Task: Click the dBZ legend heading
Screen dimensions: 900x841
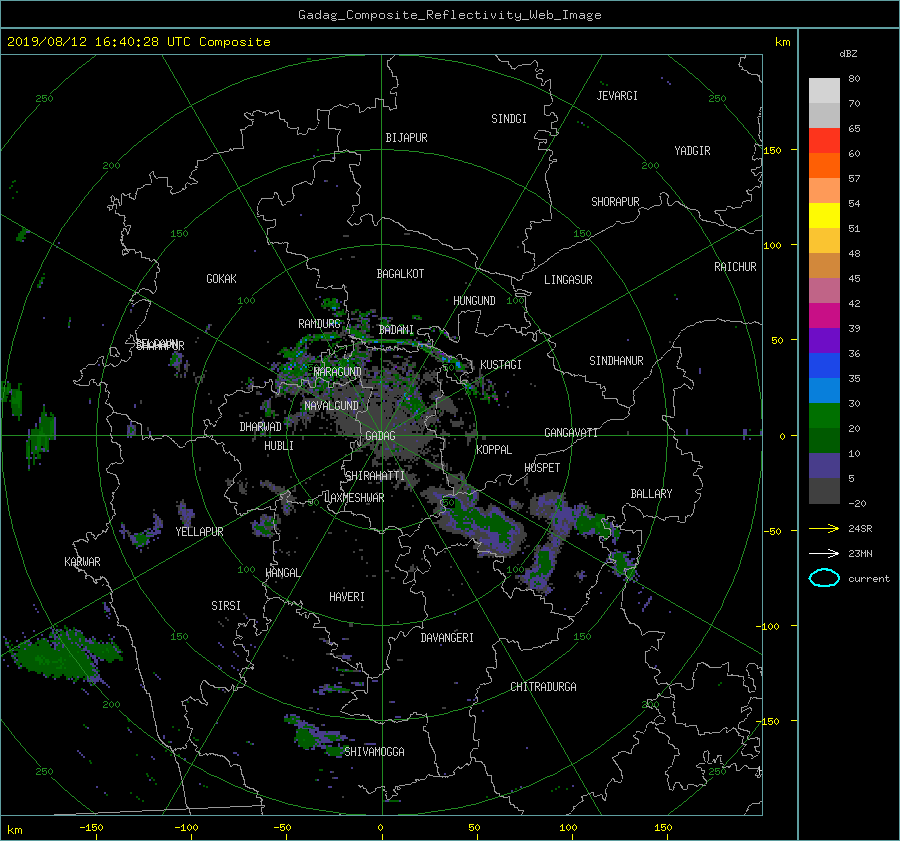Action: click(848, 53)
